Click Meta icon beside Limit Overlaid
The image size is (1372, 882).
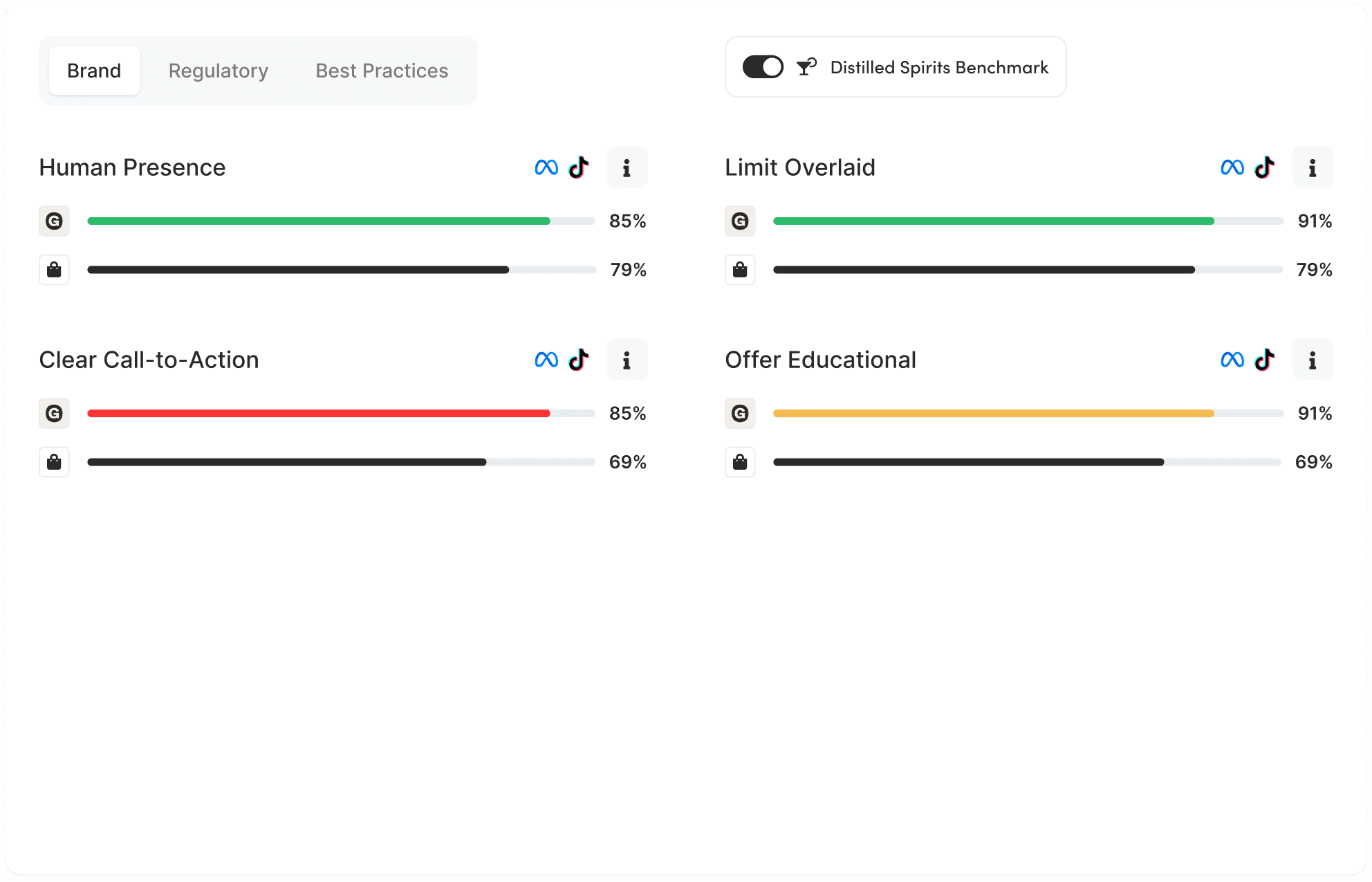(1232, 167)
